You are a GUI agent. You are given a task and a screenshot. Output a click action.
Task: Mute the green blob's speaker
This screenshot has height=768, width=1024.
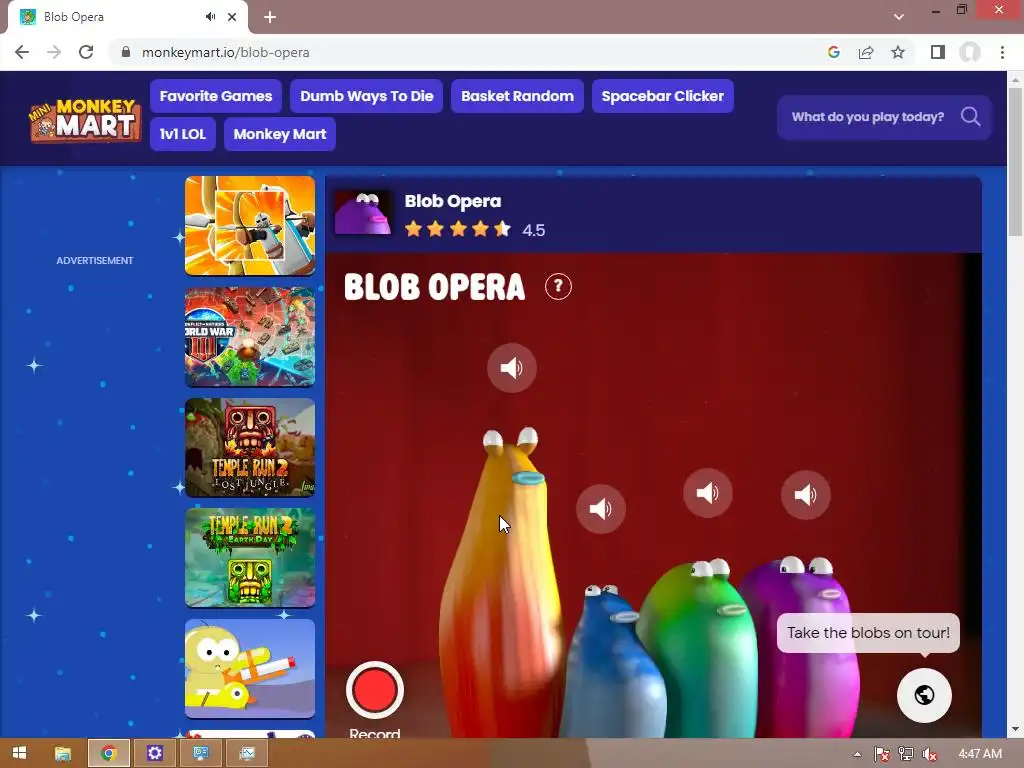(x=707, y=493)
